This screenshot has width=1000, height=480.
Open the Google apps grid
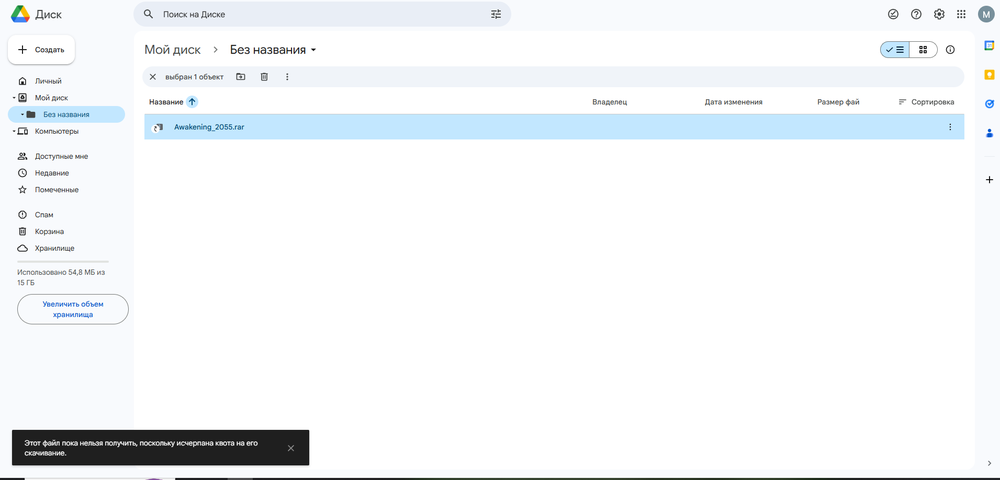pyautogui.click(x=961, y=14)
